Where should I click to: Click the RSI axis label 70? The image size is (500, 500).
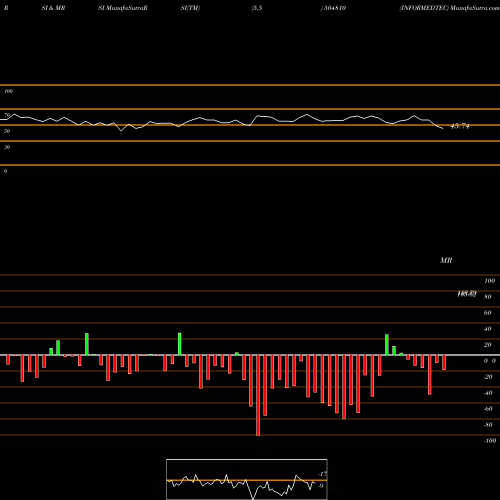(x=7, y=115)
